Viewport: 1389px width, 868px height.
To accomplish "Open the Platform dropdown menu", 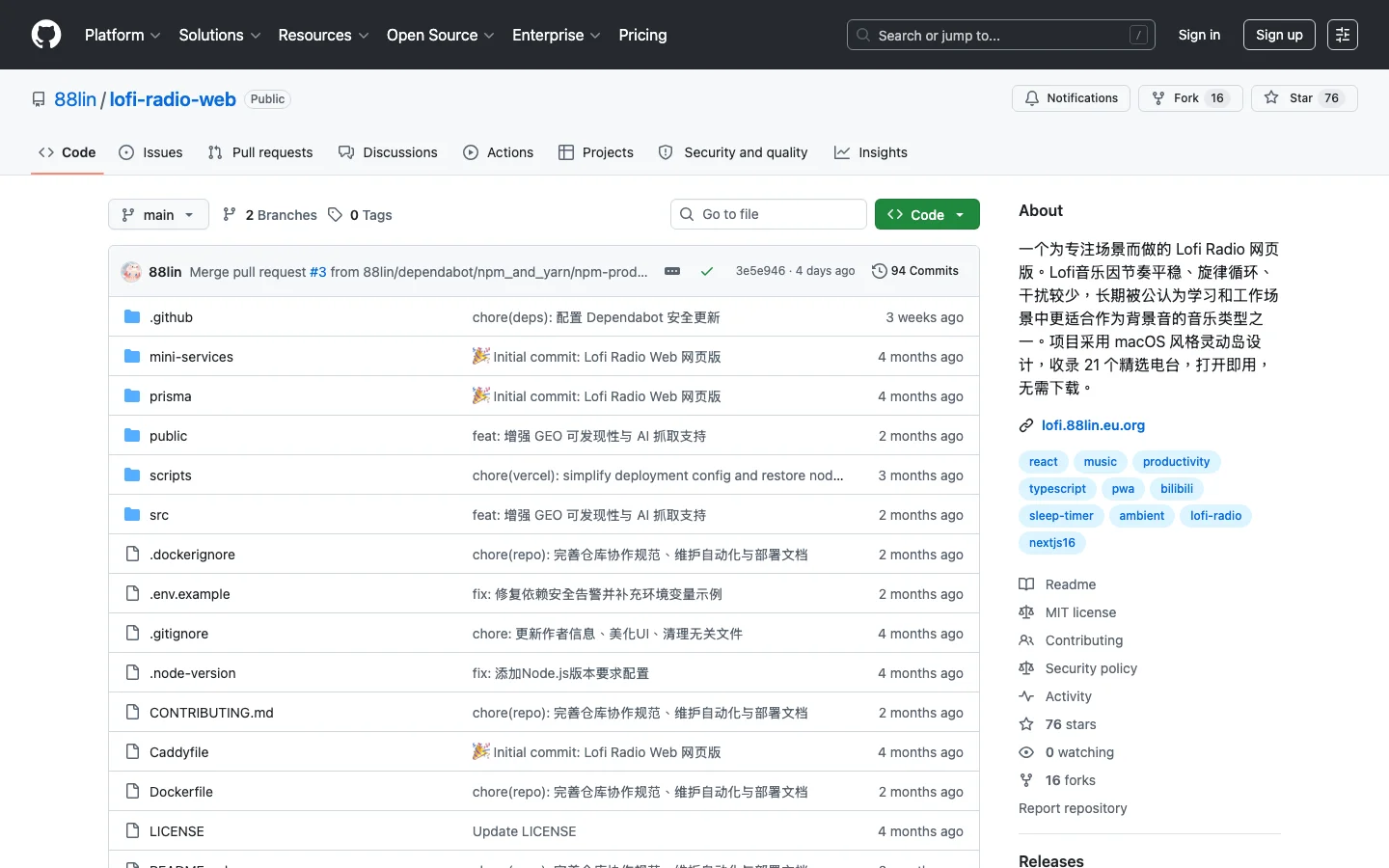I will (123, 35).
